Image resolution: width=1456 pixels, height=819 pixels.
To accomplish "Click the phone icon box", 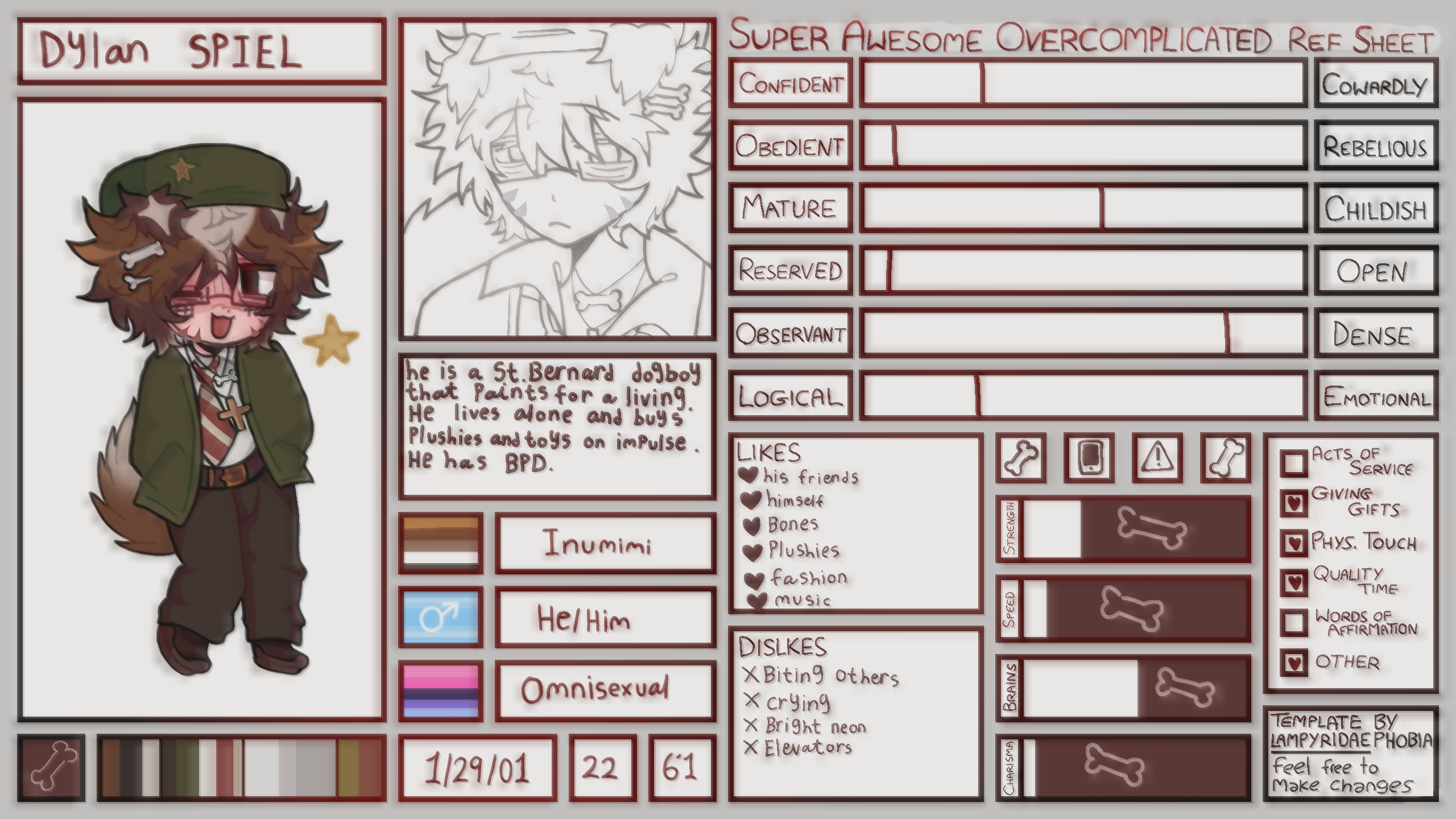I will (1089, 458).
